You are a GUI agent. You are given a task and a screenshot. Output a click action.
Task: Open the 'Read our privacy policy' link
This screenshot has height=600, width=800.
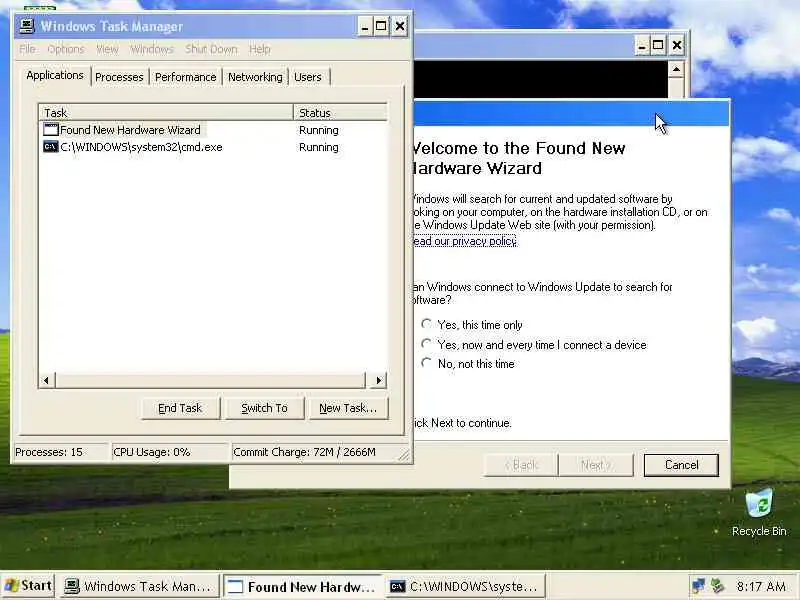[x=465, y=241]
